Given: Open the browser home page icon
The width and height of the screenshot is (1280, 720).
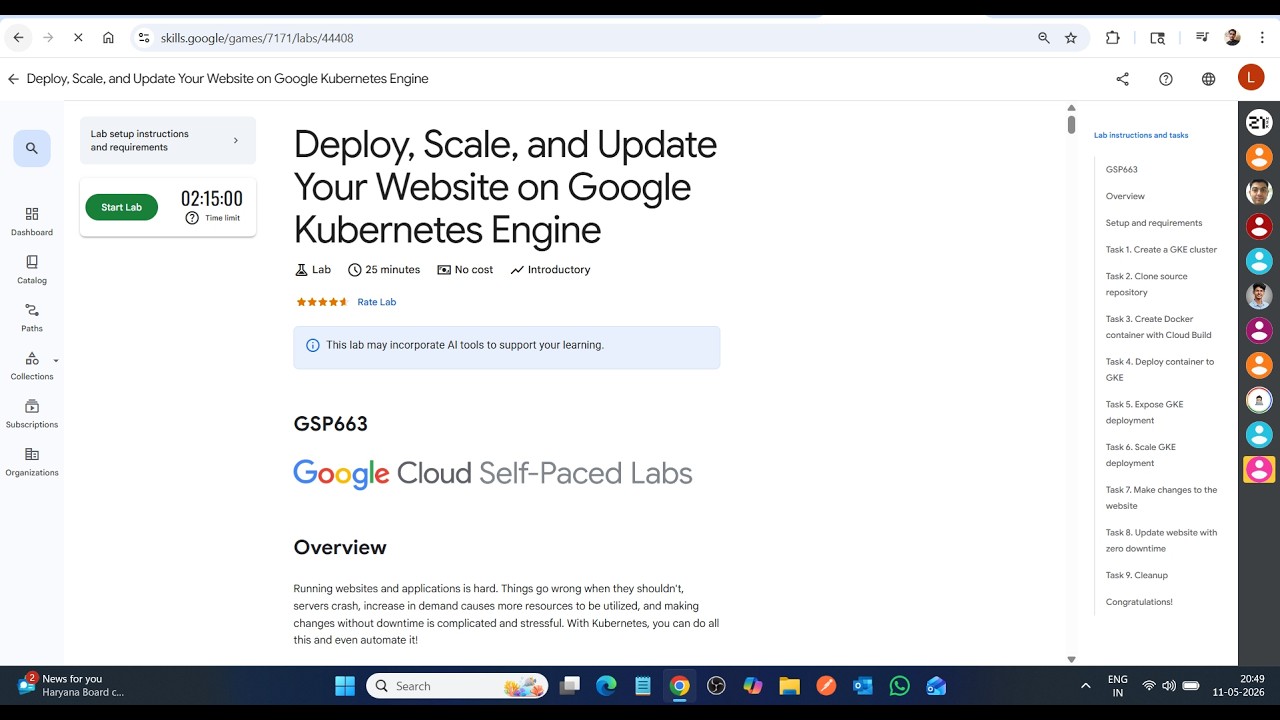Looking at the screenshot, I should coord(108,38).
